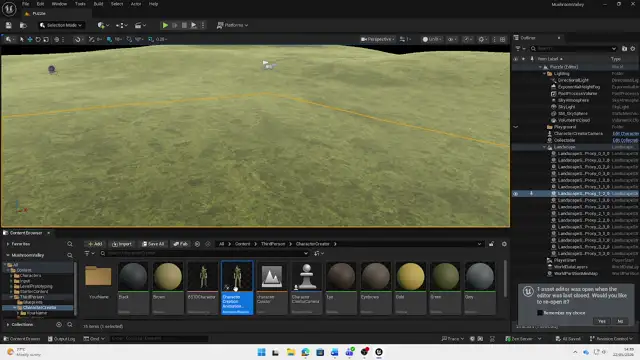Click No in the reopen asset prompt
Screen dimensions: 640x360
[620, 321]
